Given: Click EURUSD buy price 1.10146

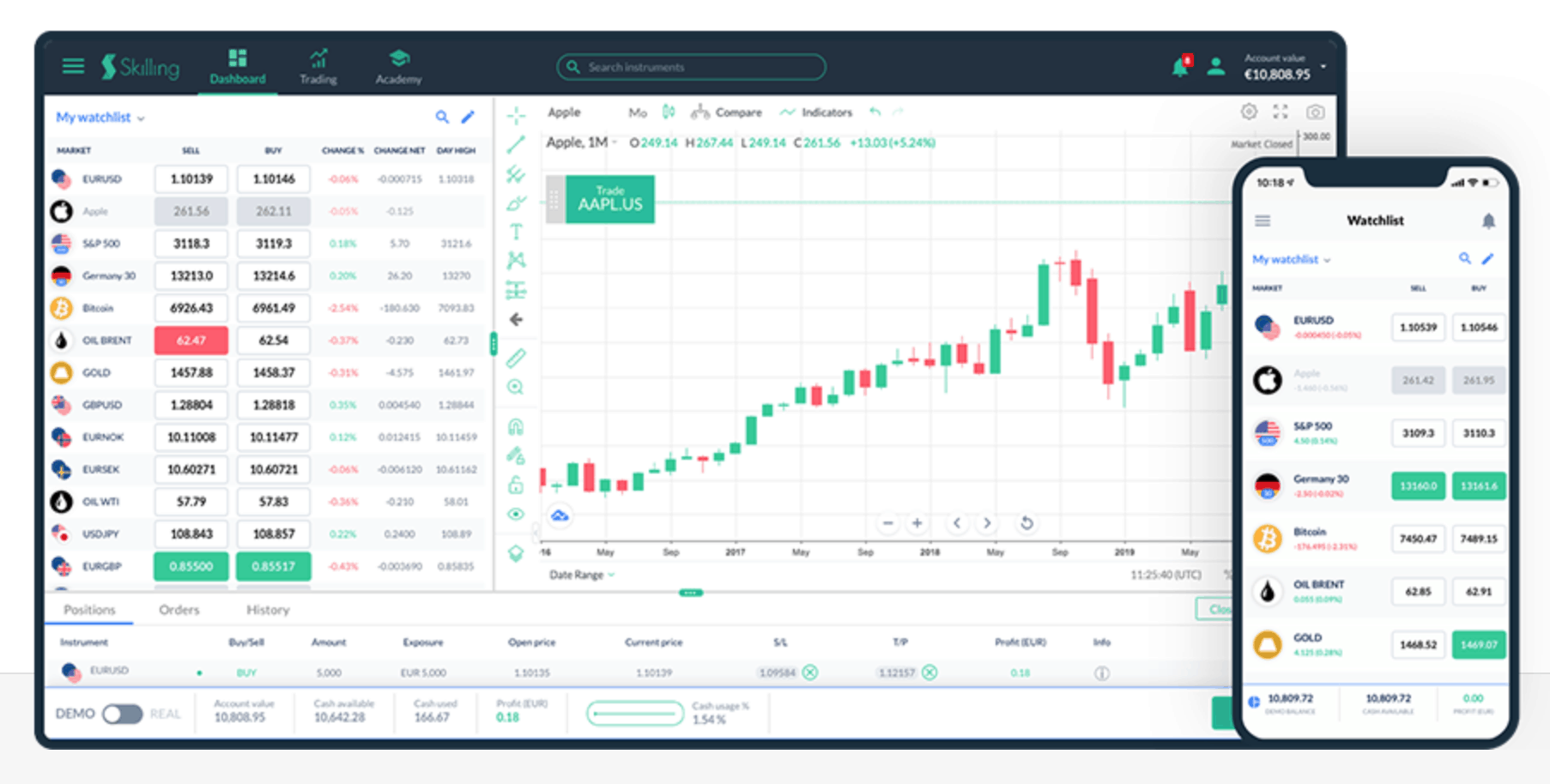Looking at the screenshot, I should (x=273, y=179).
